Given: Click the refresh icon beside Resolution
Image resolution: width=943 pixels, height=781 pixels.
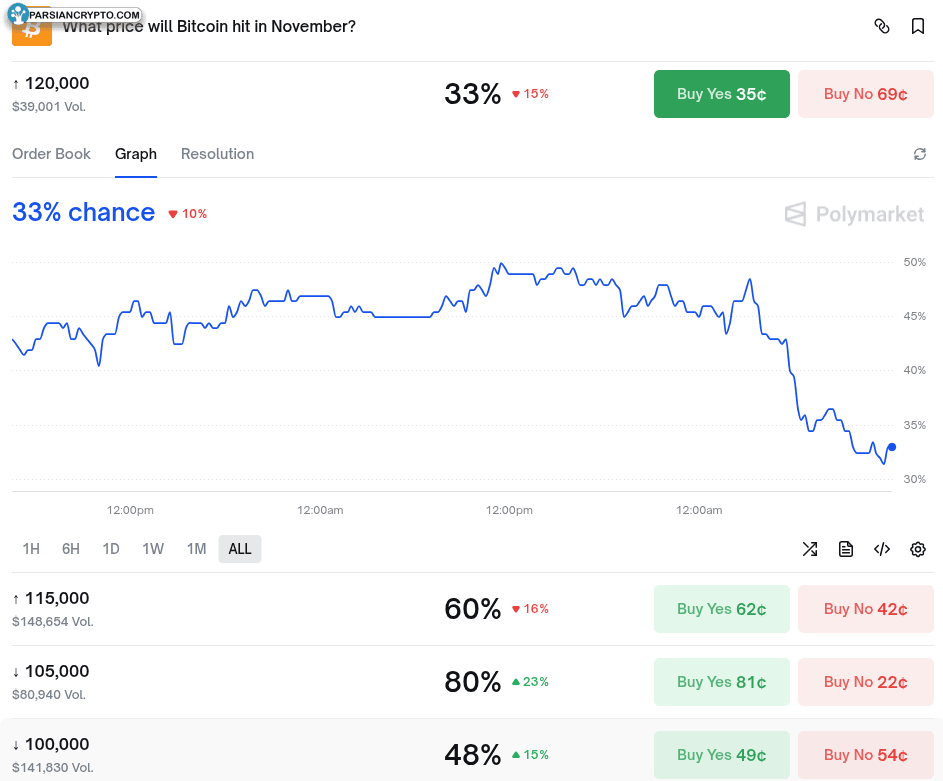Looking at the screenshot, I should click(x=919, y=154).
